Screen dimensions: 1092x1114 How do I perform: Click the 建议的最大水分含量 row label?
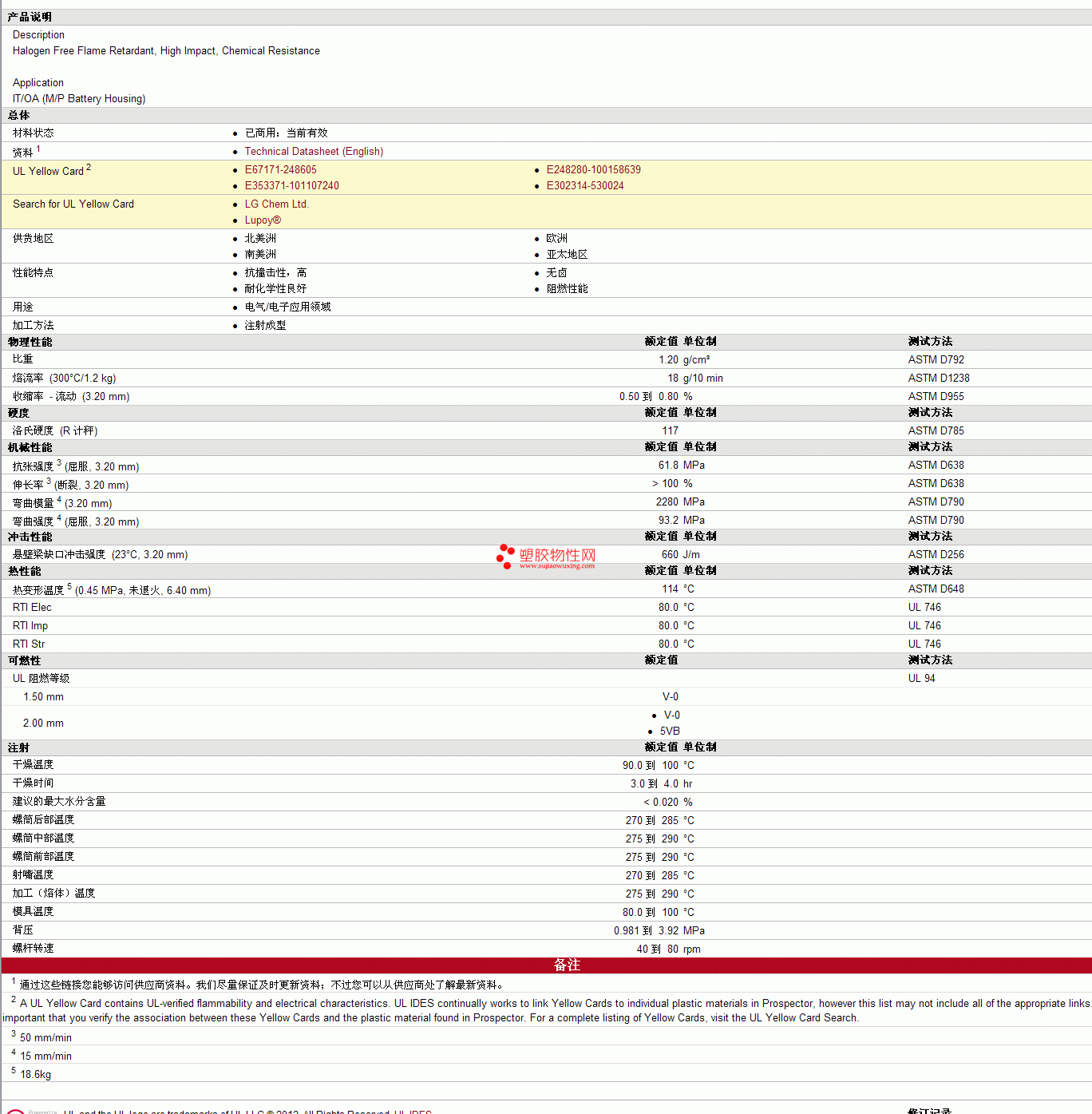pyautogui.click(x=59, y=802)
